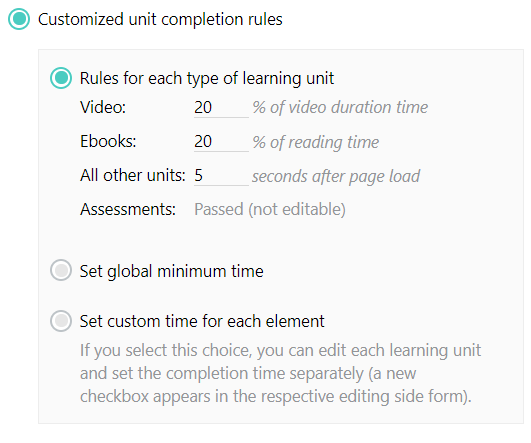Click the Ebooks percentage input field

pos(221,142)
